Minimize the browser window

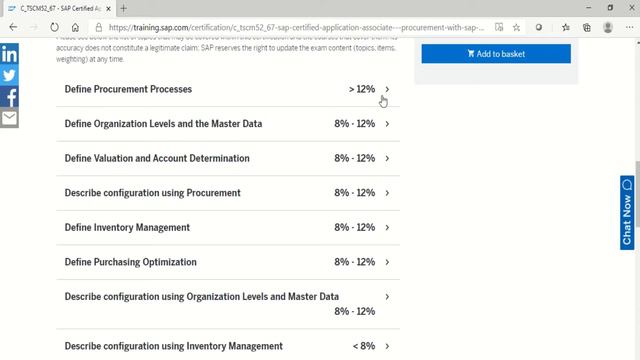589,8
